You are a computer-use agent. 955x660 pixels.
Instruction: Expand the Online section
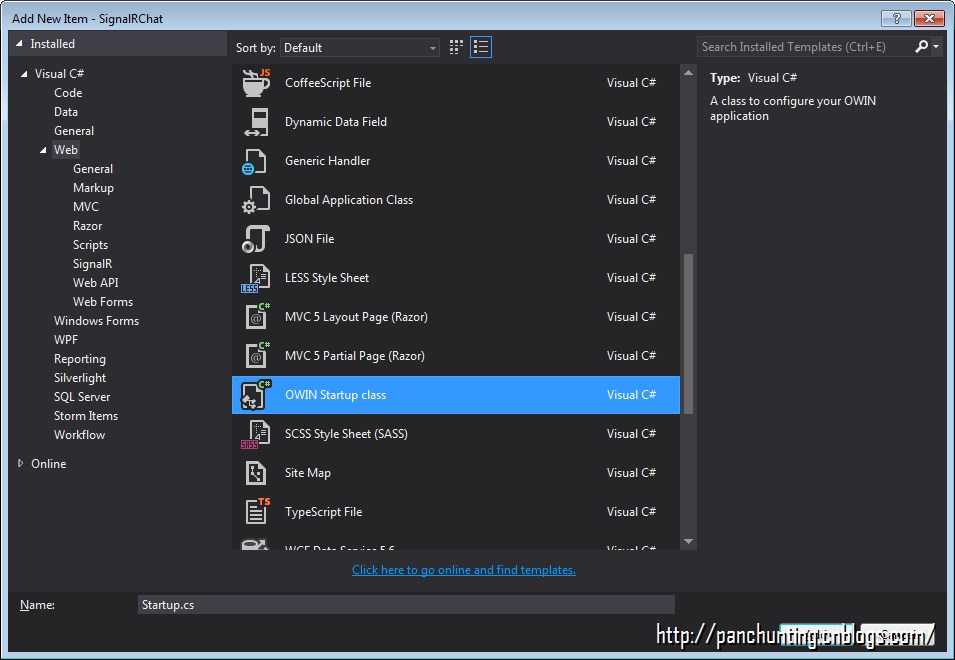coord(20,464)
